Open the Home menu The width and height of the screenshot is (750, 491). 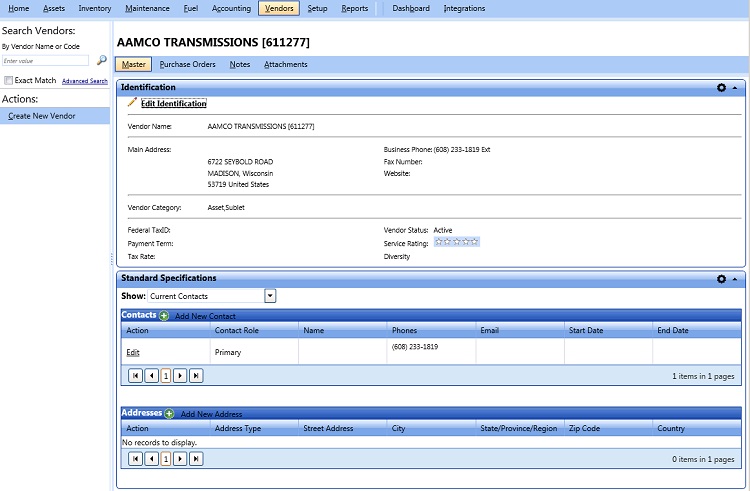click(x=19, y=8)
